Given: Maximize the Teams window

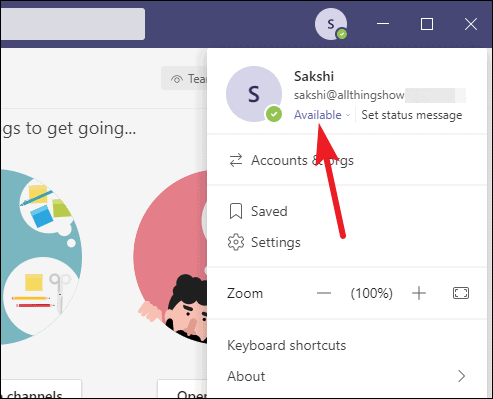Looking at the screenshot, I should pos(427,24).
